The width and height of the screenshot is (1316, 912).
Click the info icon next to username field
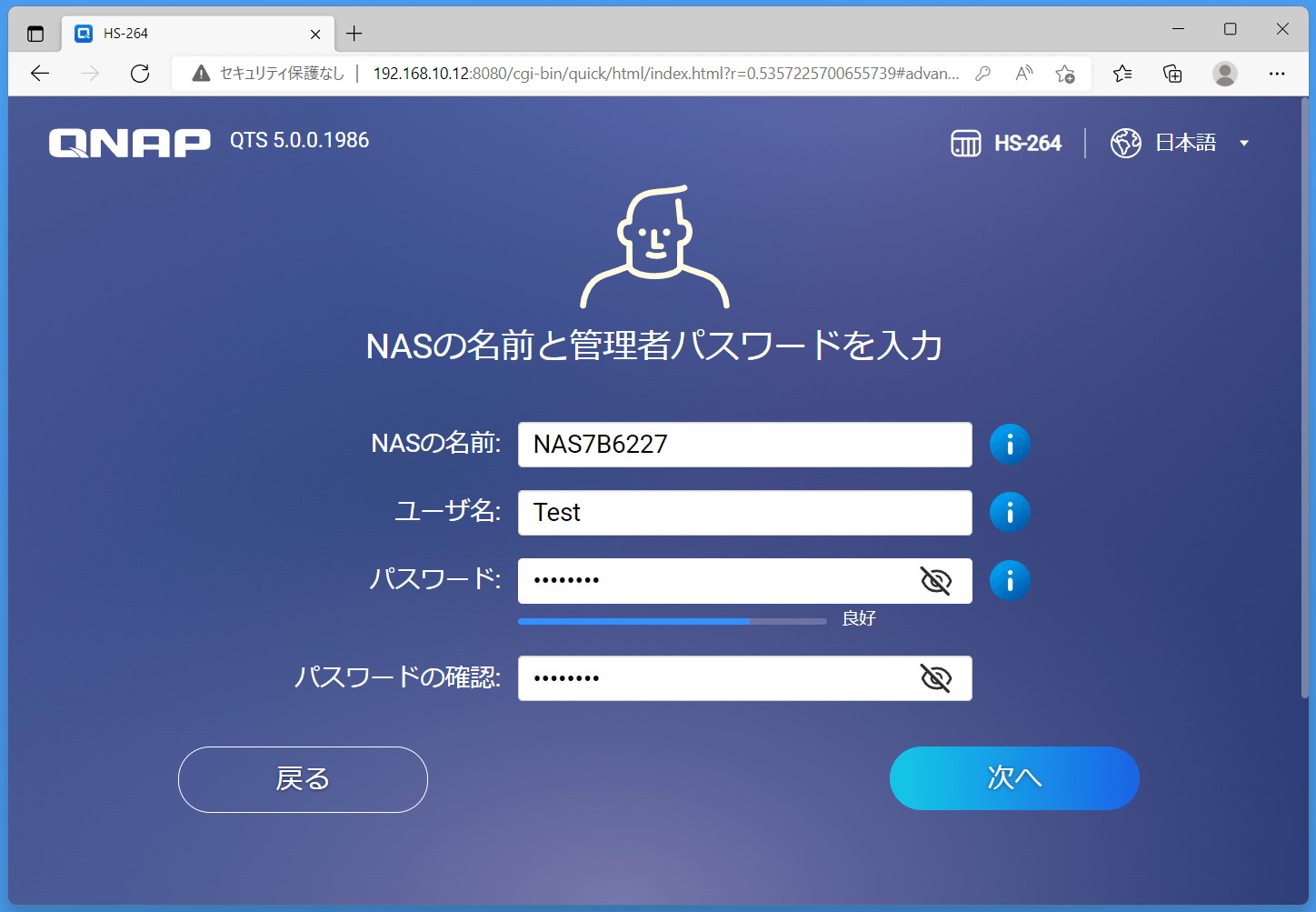coord(1010,513)
